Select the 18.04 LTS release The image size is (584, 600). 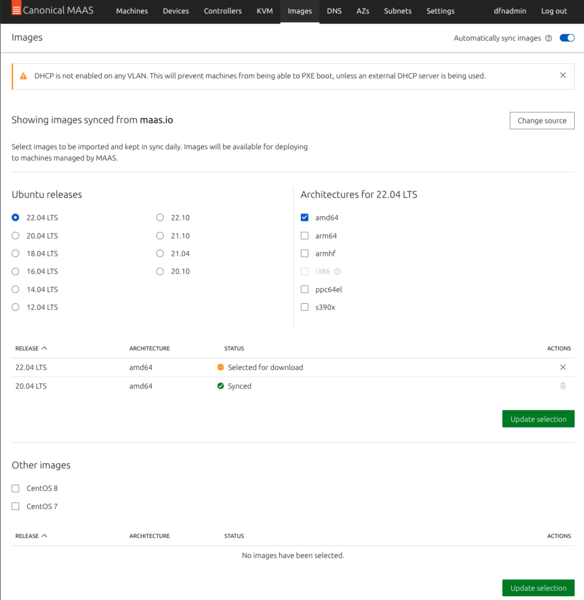(x=15, y=253)
